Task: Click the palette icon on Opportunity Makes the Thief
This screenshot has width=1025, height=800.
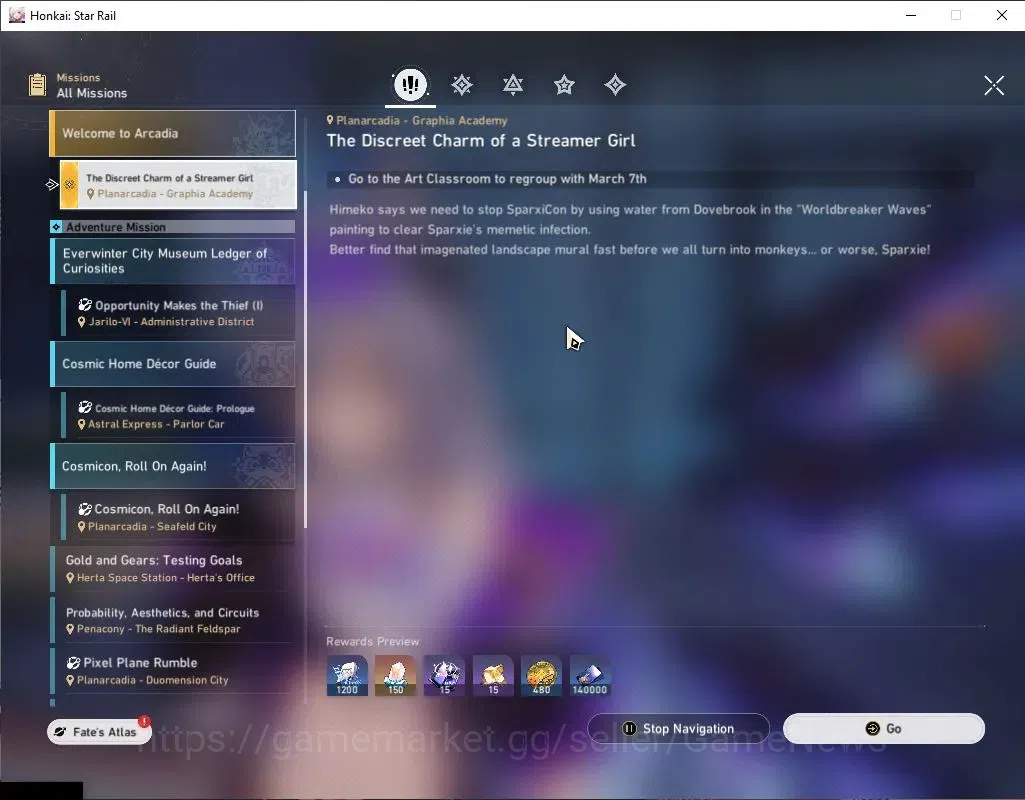Action: click(85, 305)
